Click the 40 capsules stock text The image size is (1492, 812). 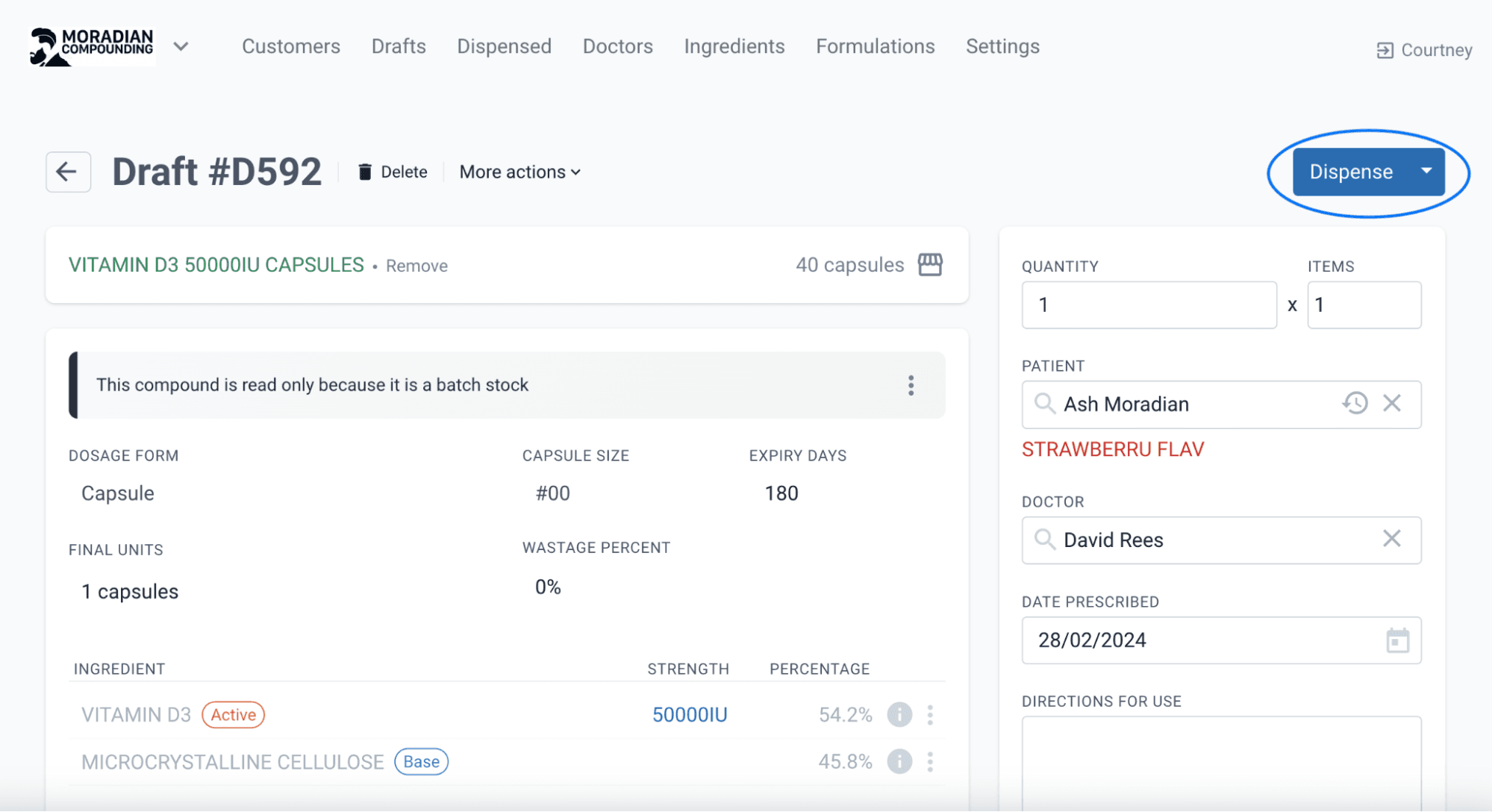850,265
